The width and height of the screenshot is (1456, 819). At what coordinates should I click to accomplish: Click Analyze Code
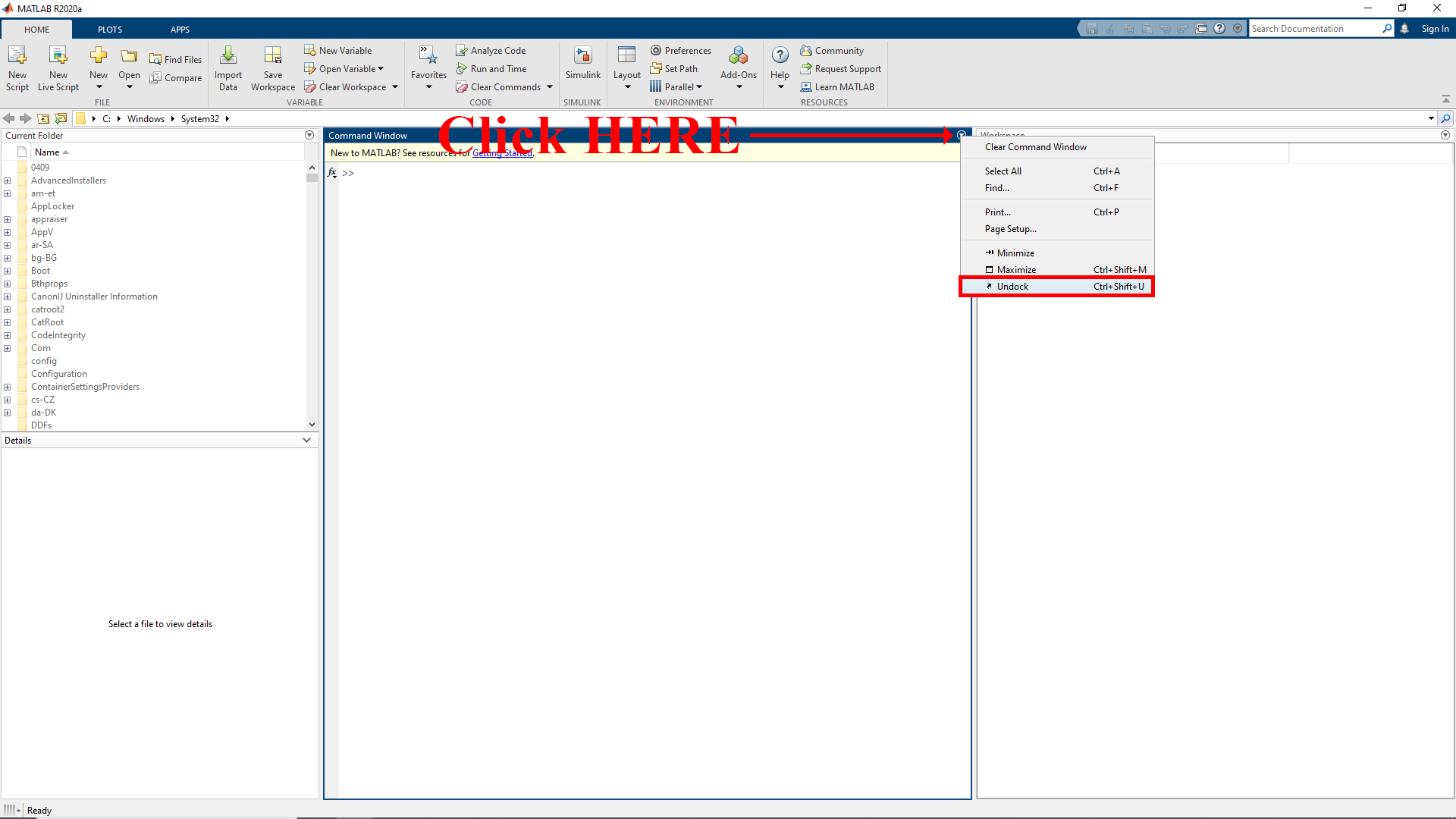(491, 50)
